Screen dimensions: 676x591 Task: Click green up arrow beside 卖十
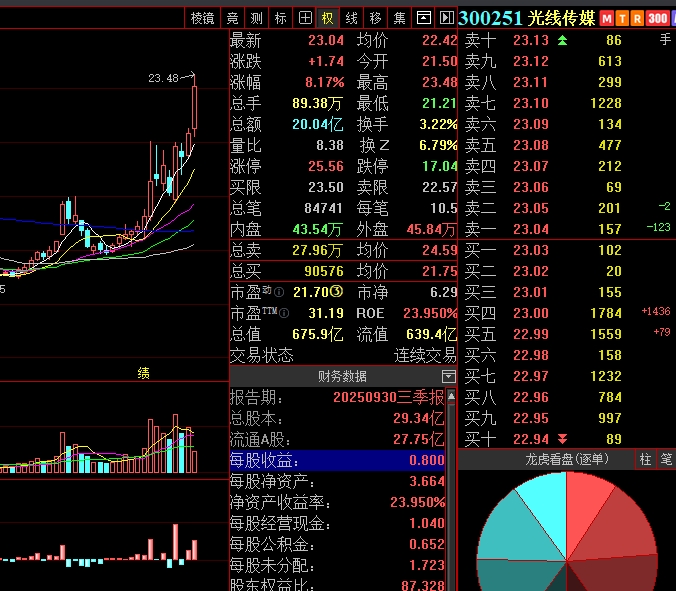click(x=562, y=41)
